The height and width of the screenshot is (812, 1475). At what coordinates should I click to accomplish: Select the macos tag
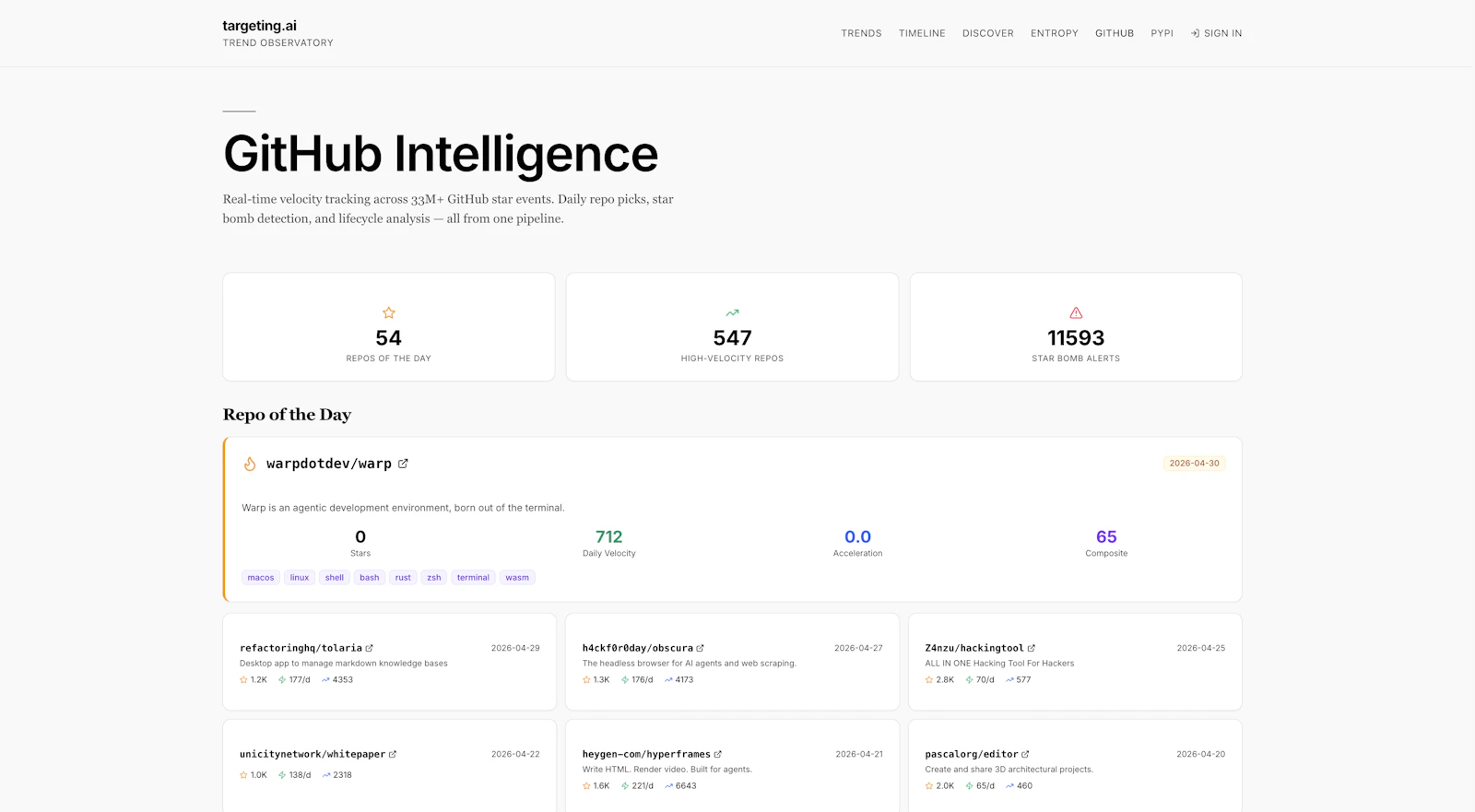(261, 578)
